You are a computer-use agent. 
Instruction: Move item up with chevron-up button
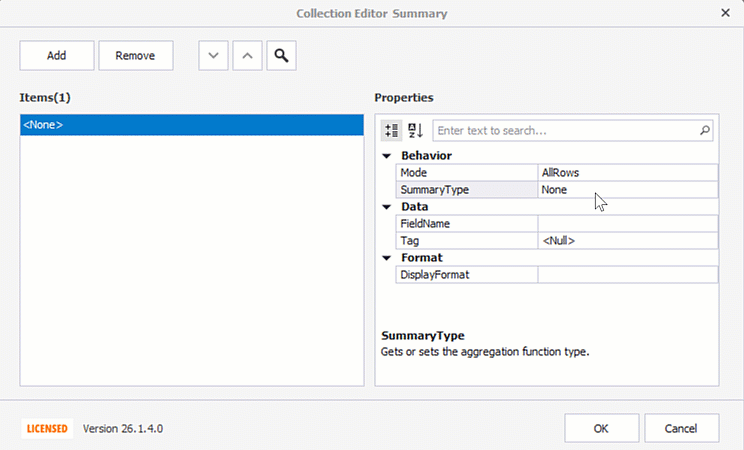pyautogui.click(x=247, y=56)
